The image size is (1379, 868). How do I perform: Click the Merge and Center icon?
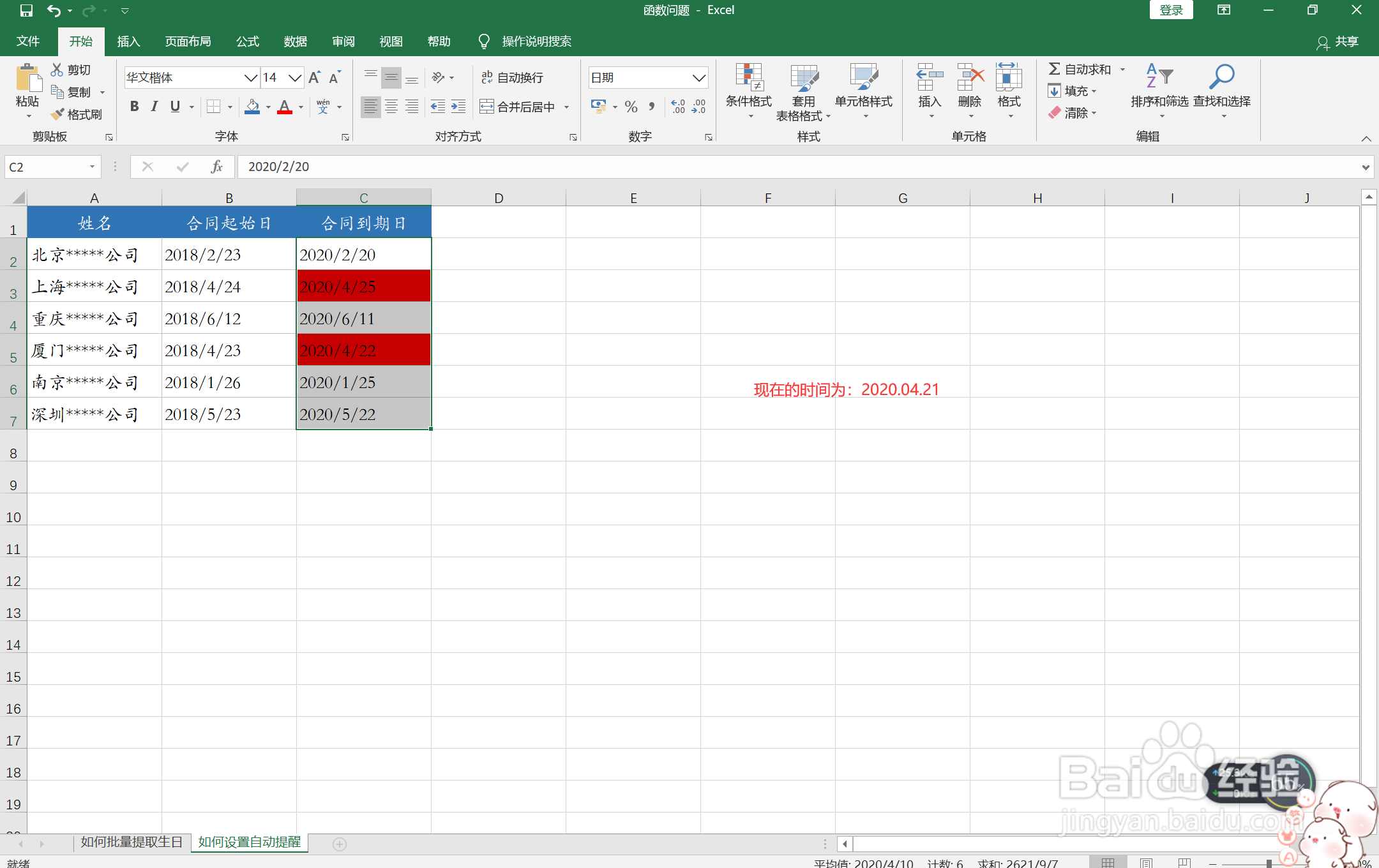click(487, 107)
